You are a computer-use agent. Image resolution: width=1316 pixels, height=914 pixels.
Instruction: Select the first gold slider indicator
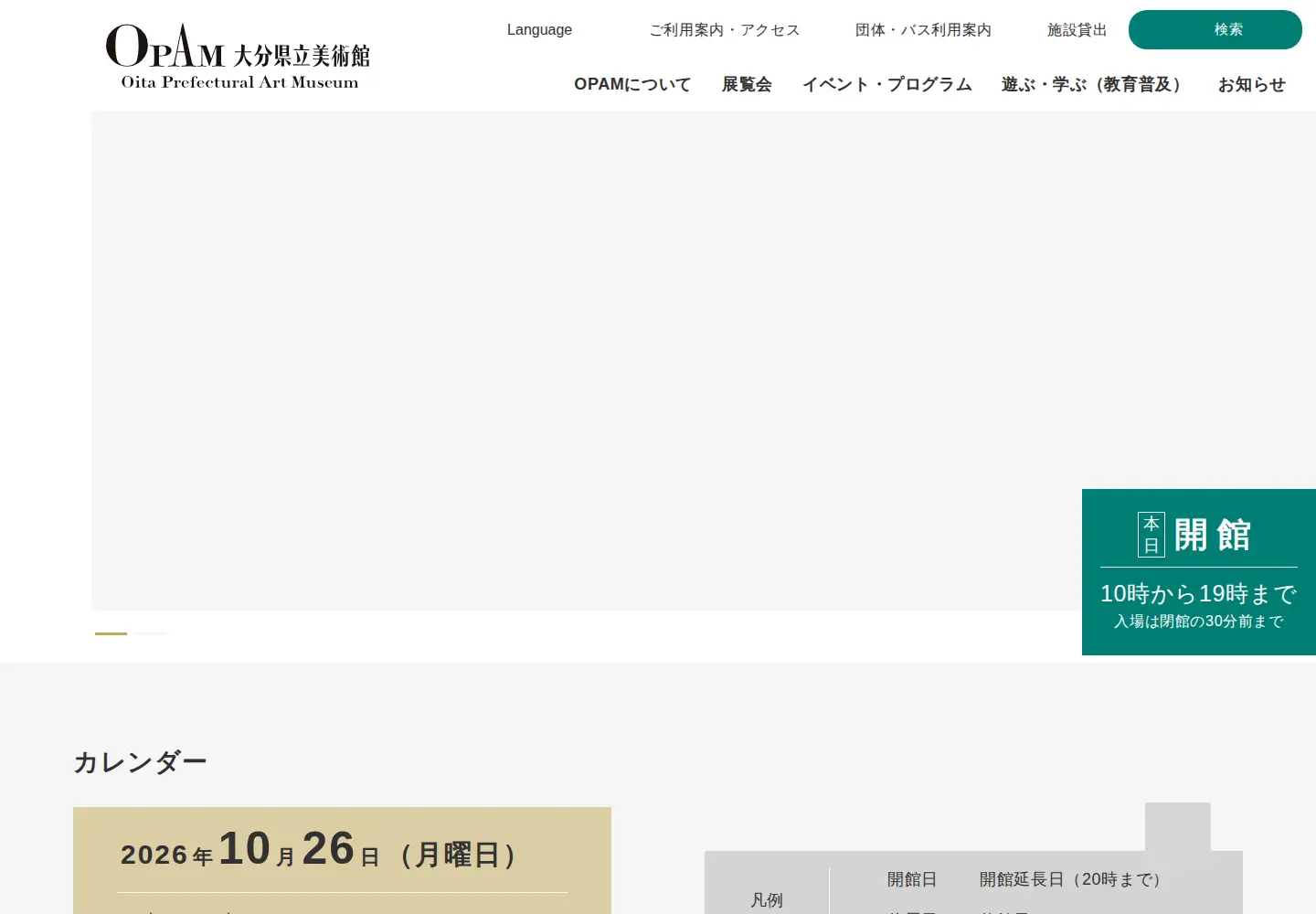111,633
